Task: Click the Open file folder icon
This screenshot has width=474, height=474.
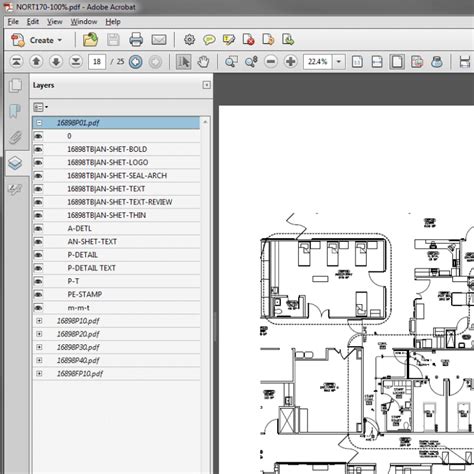Action: [x=90, y=40]
